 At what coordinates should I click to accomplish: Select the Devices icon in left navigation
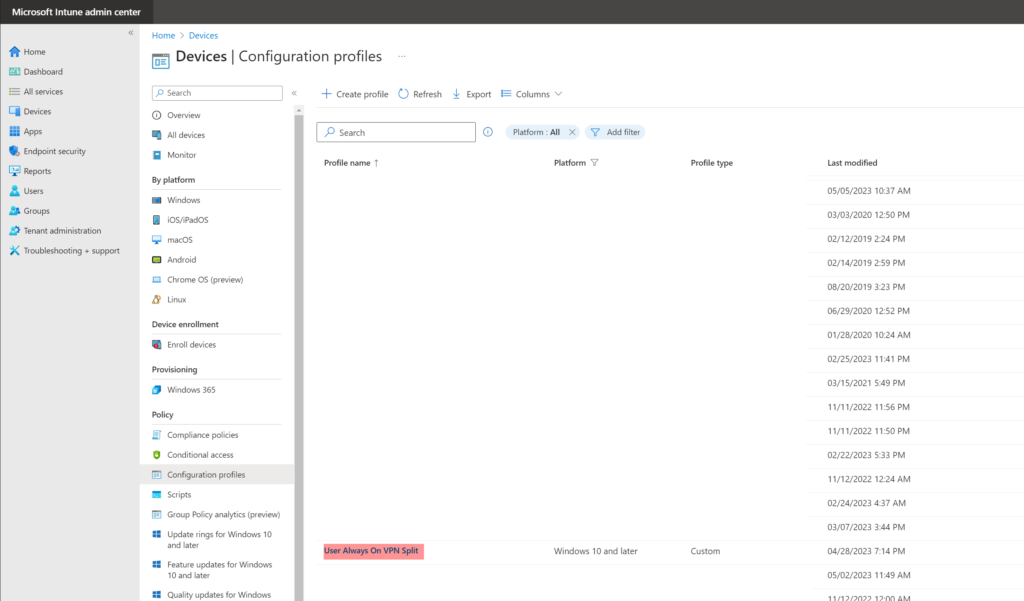click(14, 112)
